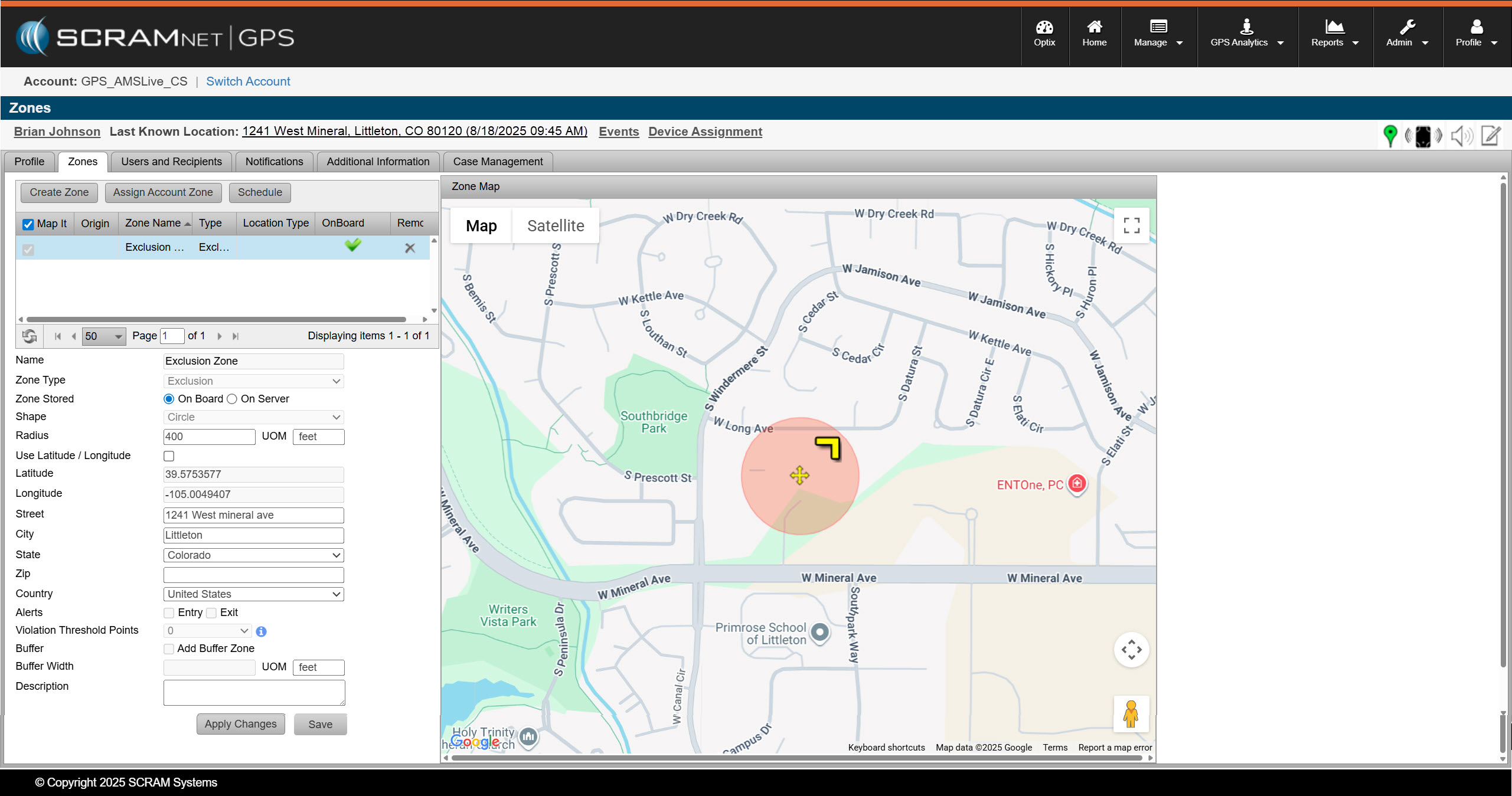Uncheck the Map It header checkbox
Image resolution: width=1512 pixels, height=796 pixels.
click(28, 224)
